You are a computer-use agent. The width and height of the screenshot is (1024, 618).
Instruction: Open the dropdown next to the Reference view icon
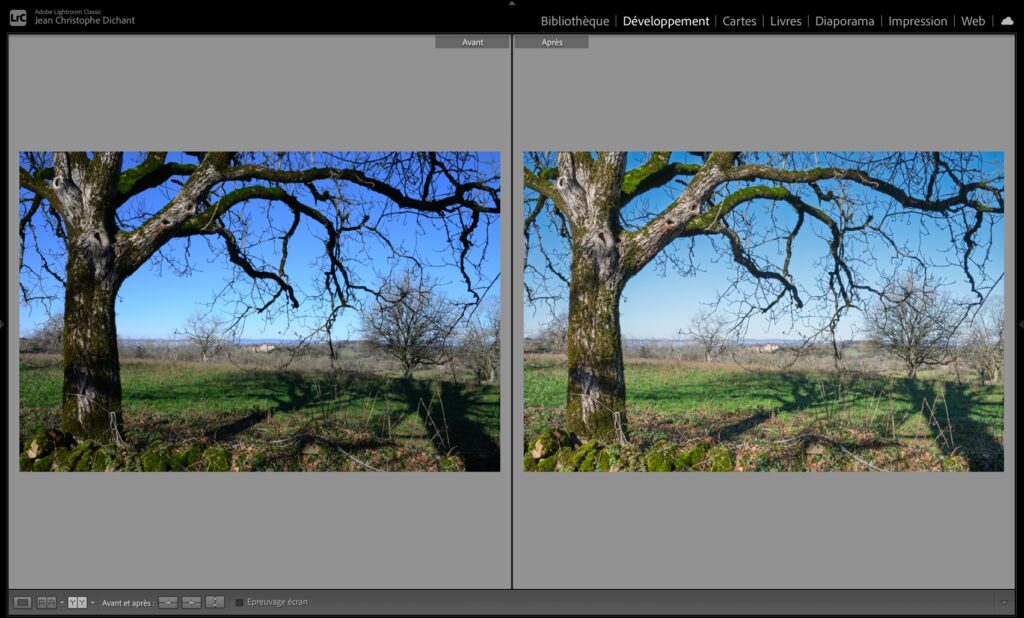pos(61,601)
